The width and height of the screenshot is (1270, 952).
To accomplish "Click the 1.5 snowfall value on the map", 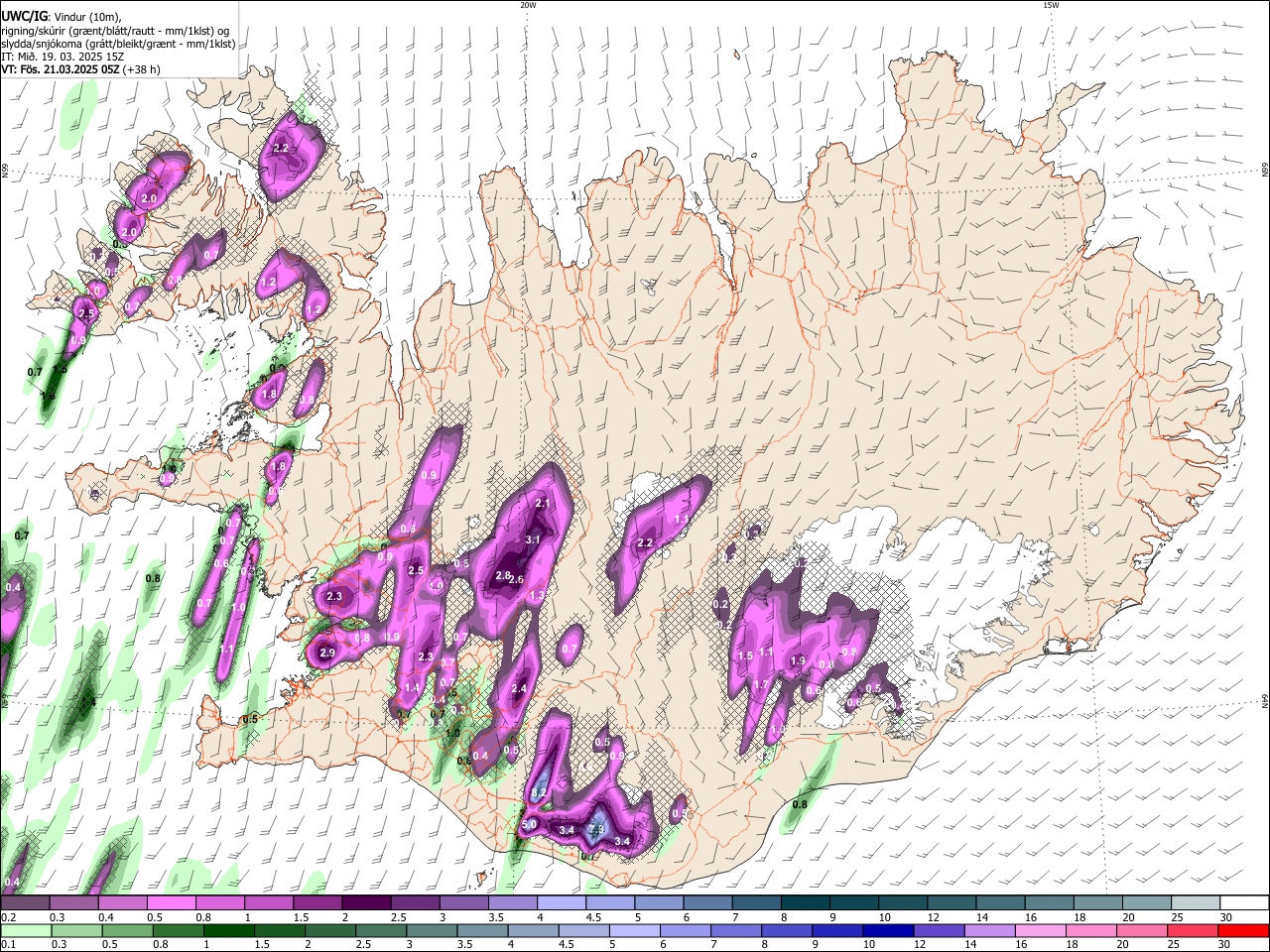I will tap(745, 656).
